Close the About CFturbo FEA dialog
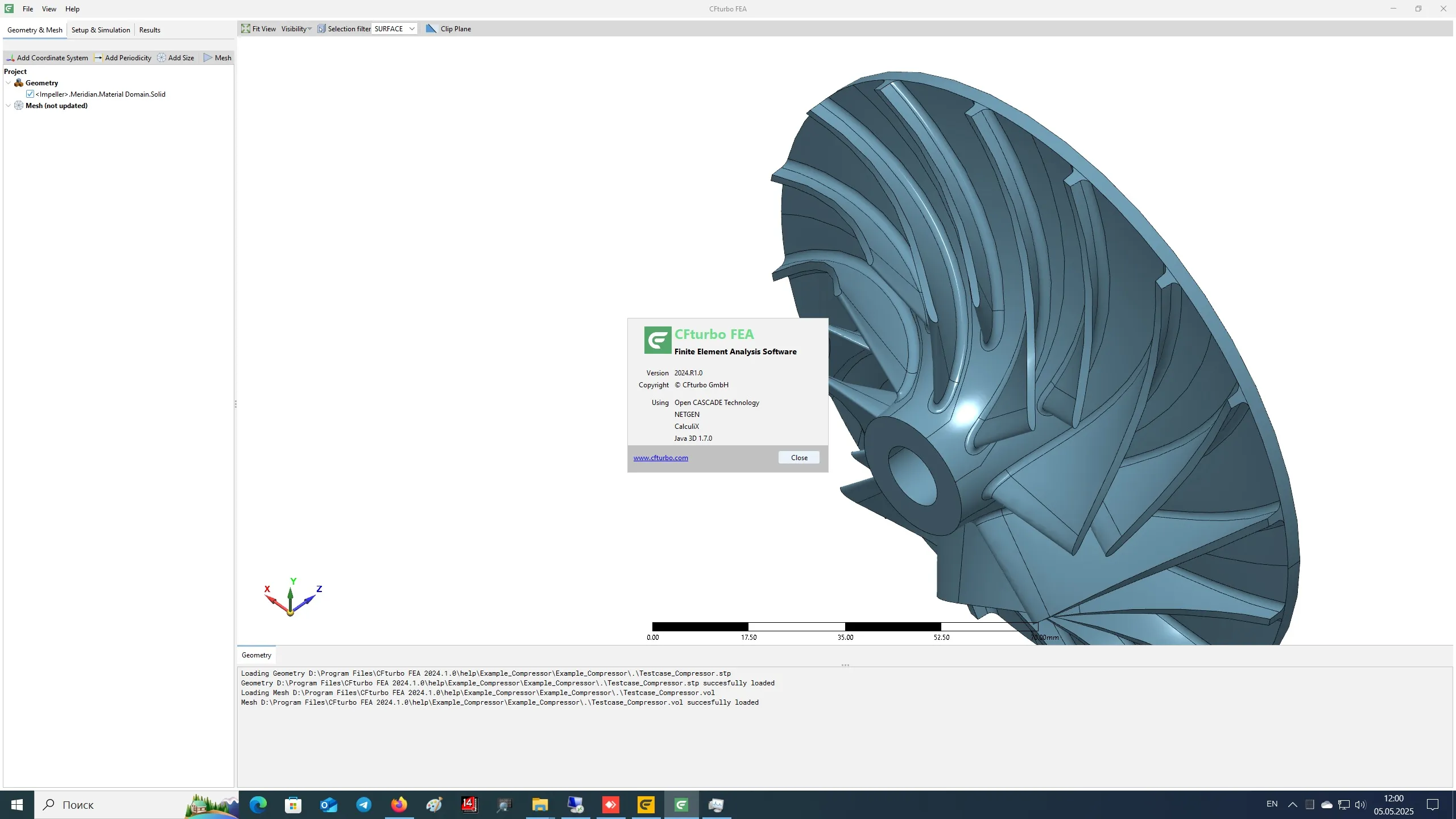Viewport: 1456px width, 819px height. pyautogui.click(x=799, y=457)
